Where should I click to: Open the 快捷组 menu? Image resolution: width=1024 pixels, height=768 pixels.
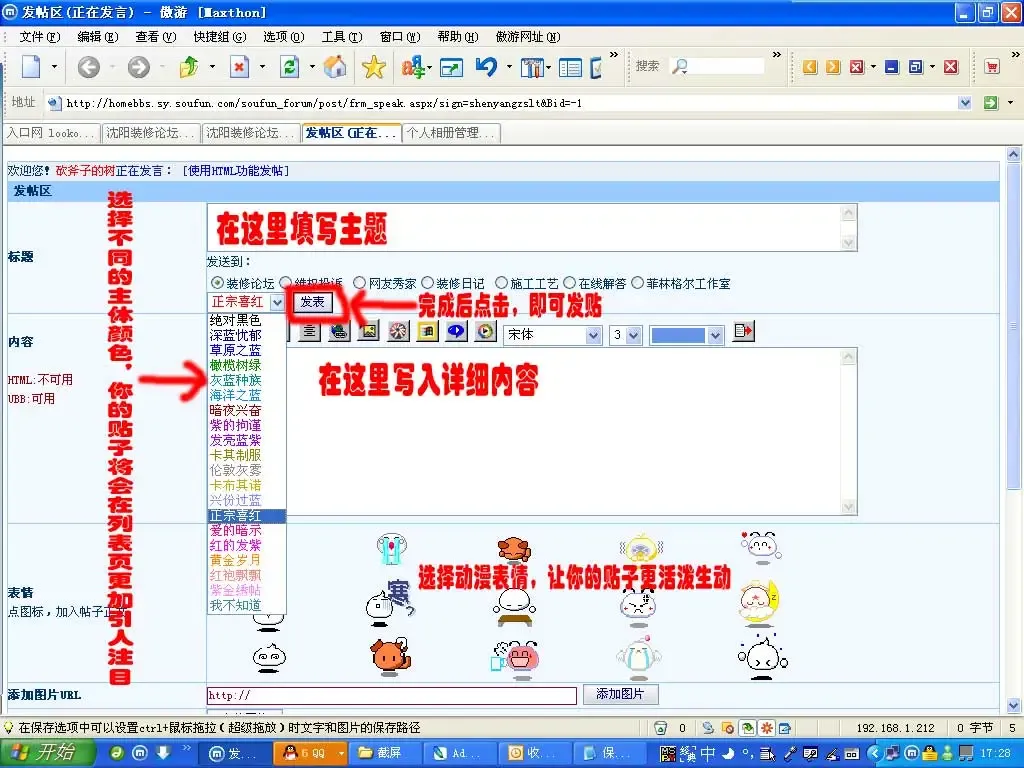pos(220,37)
